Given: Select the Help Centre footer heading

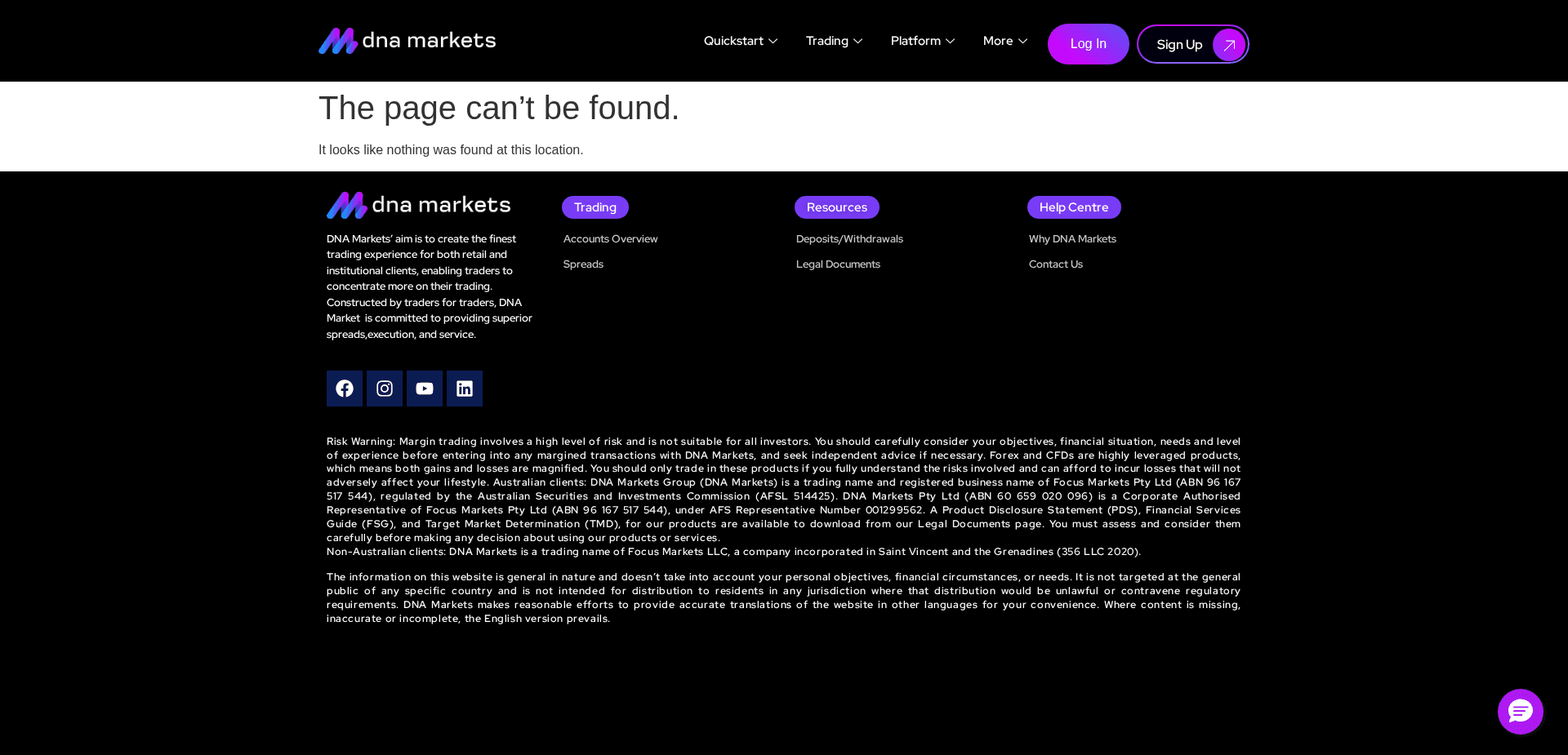Looking at the screenshot, I should point(1073,207).
